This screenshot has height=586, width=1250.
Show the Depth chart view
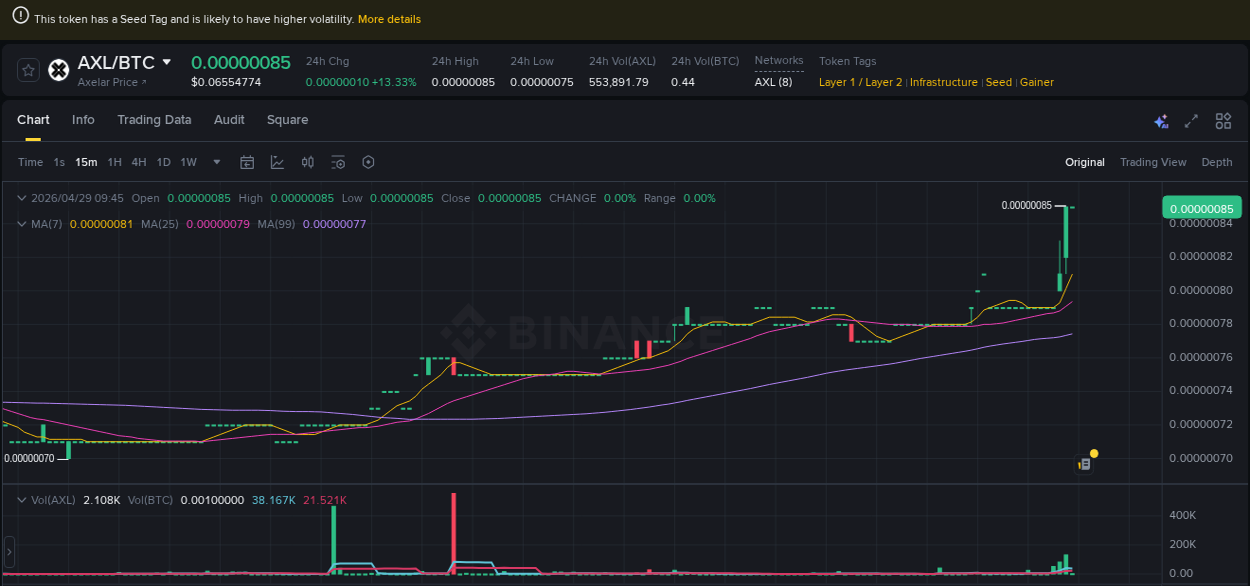pyautogui.click(x=1217, y=162)
